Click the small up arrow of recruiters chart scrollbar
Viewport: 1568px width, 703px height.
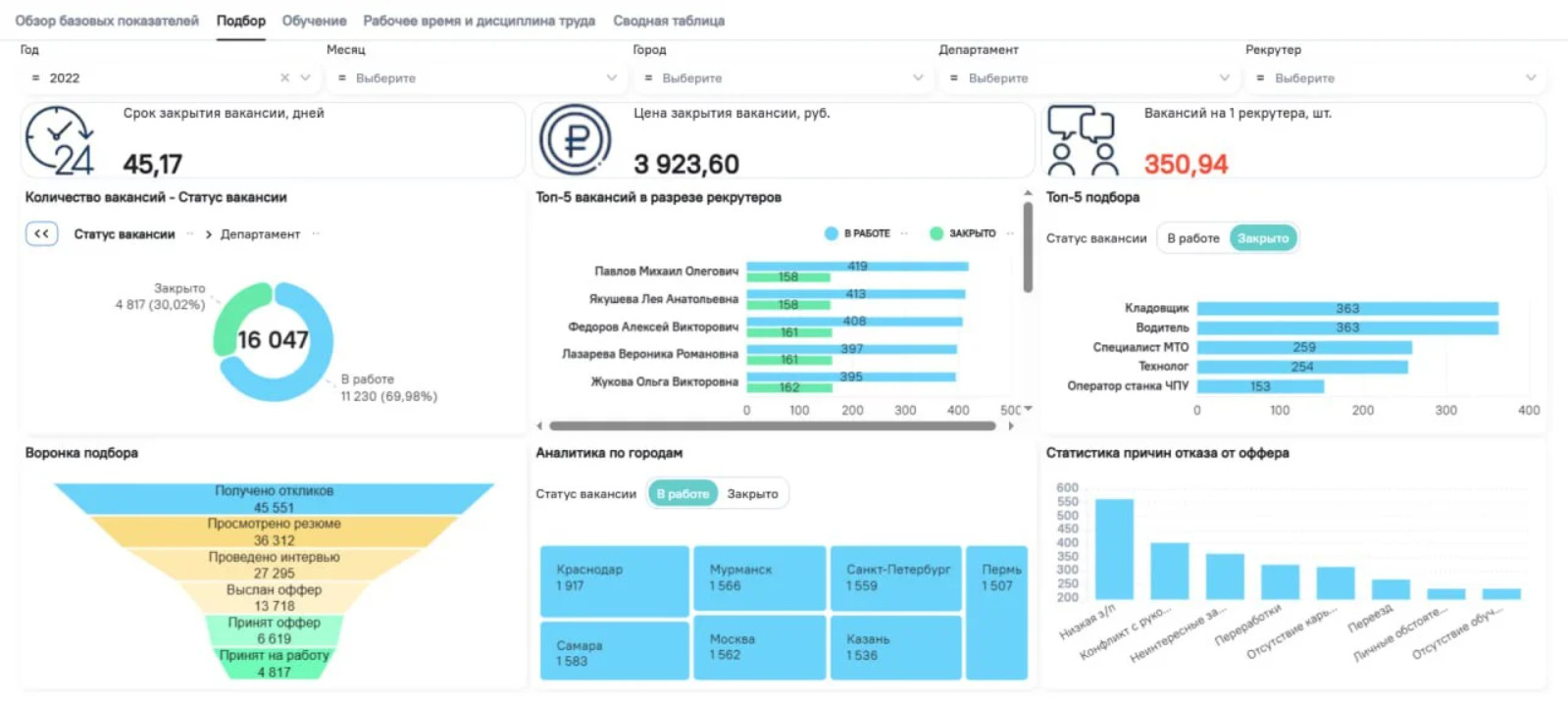click(x=1028, y=194)
